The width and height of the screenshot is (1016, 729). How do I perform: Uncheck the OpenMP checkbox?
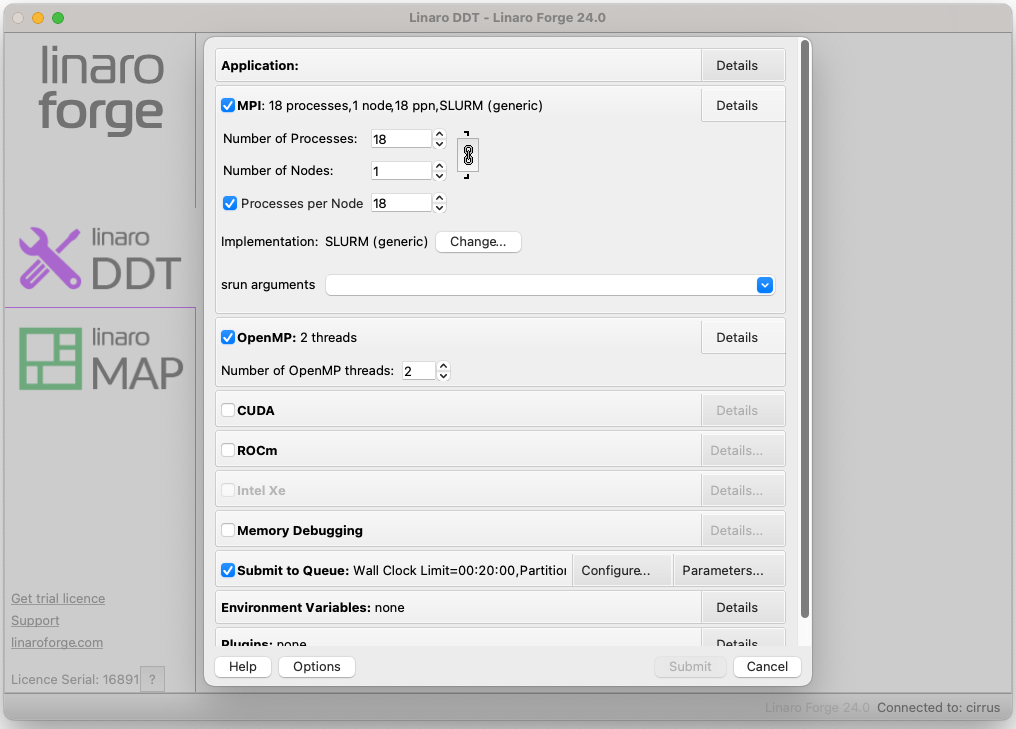click(x=228, y=337)
